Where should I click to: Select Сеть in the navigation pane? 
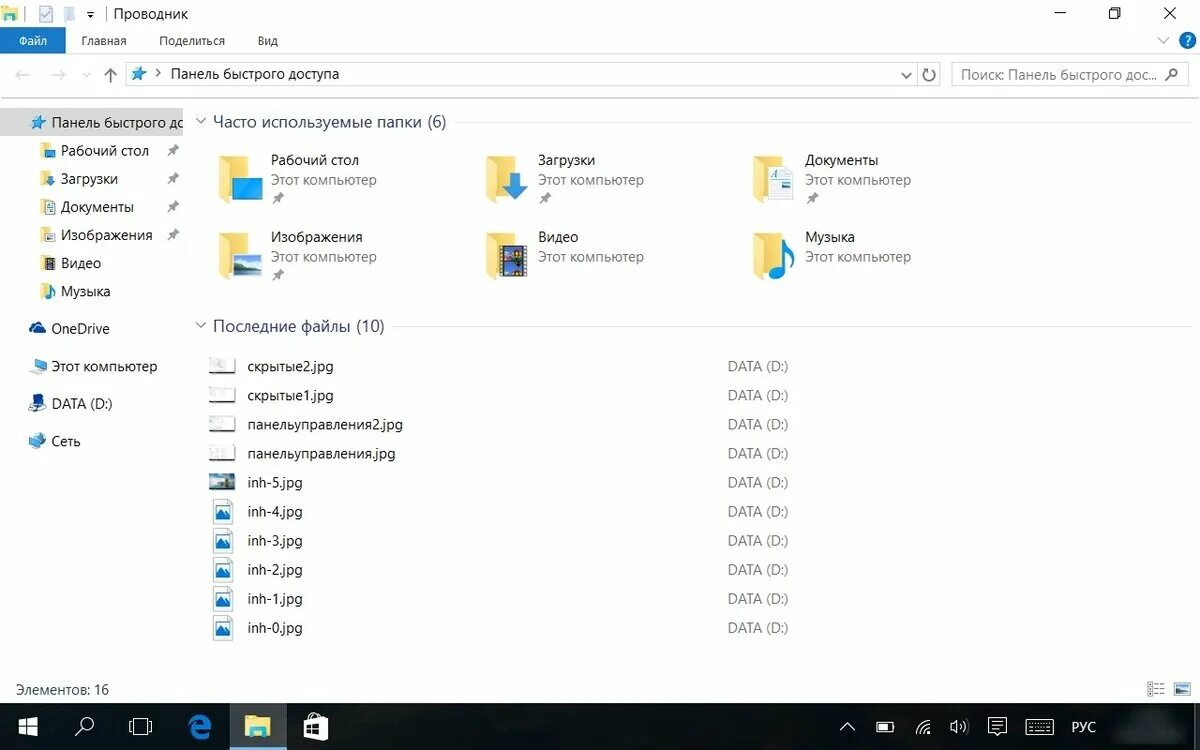66,441
